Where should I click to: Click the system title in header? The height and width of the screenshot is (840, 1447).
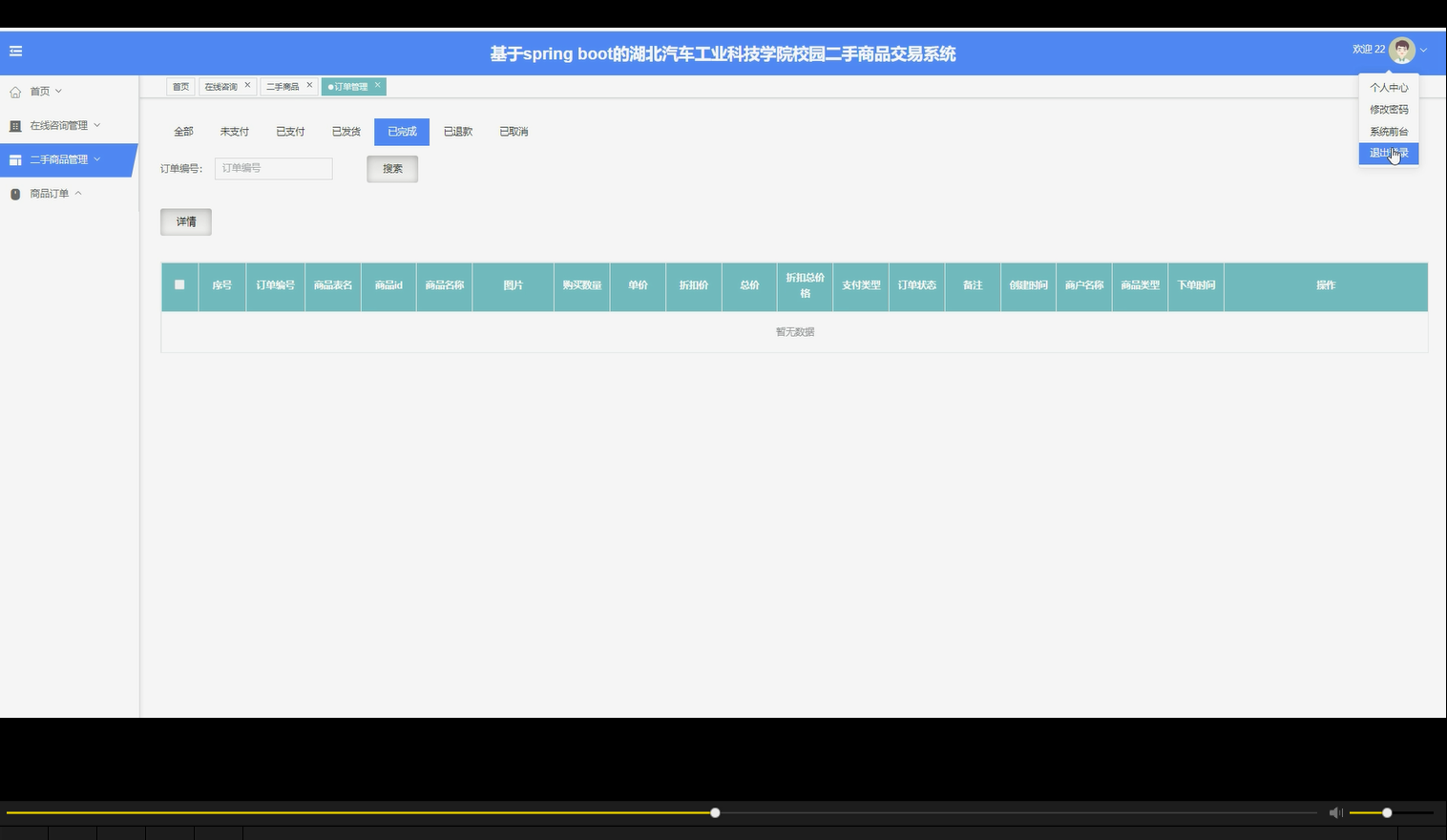tap(723, 54)
